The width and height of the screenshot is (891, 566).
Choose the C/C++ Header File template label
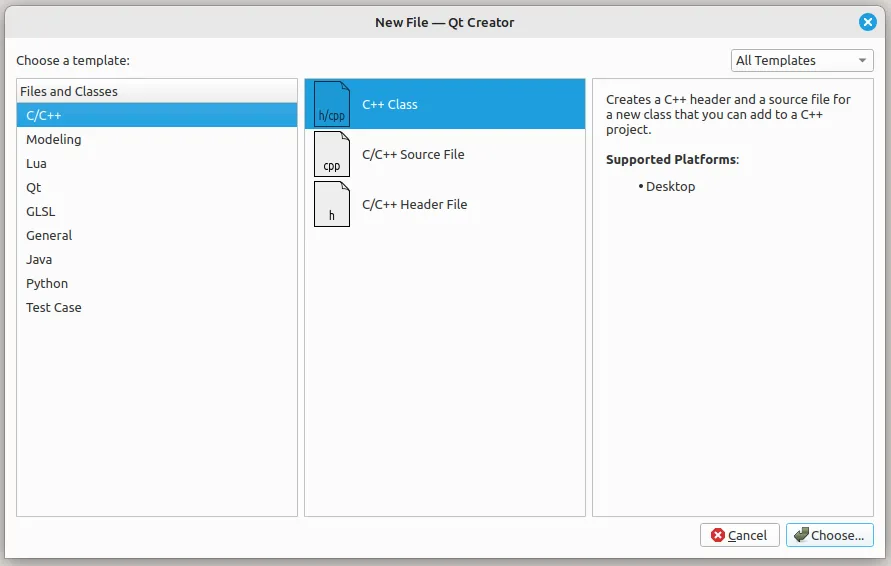pos(414,205)
